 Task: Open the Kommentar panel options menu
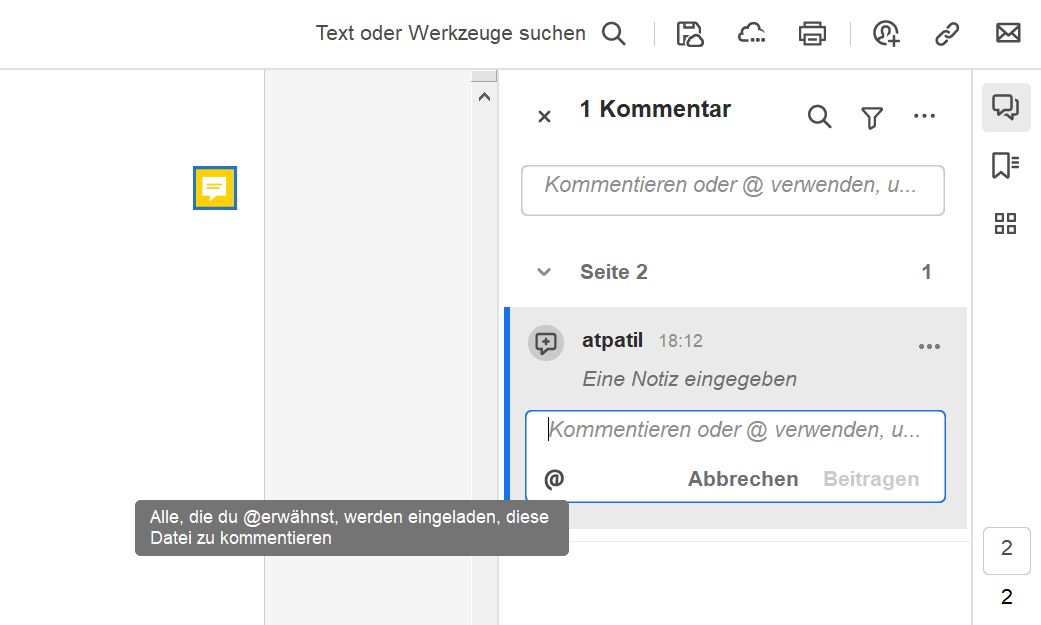pyautogui.click(x=924, y=115)
